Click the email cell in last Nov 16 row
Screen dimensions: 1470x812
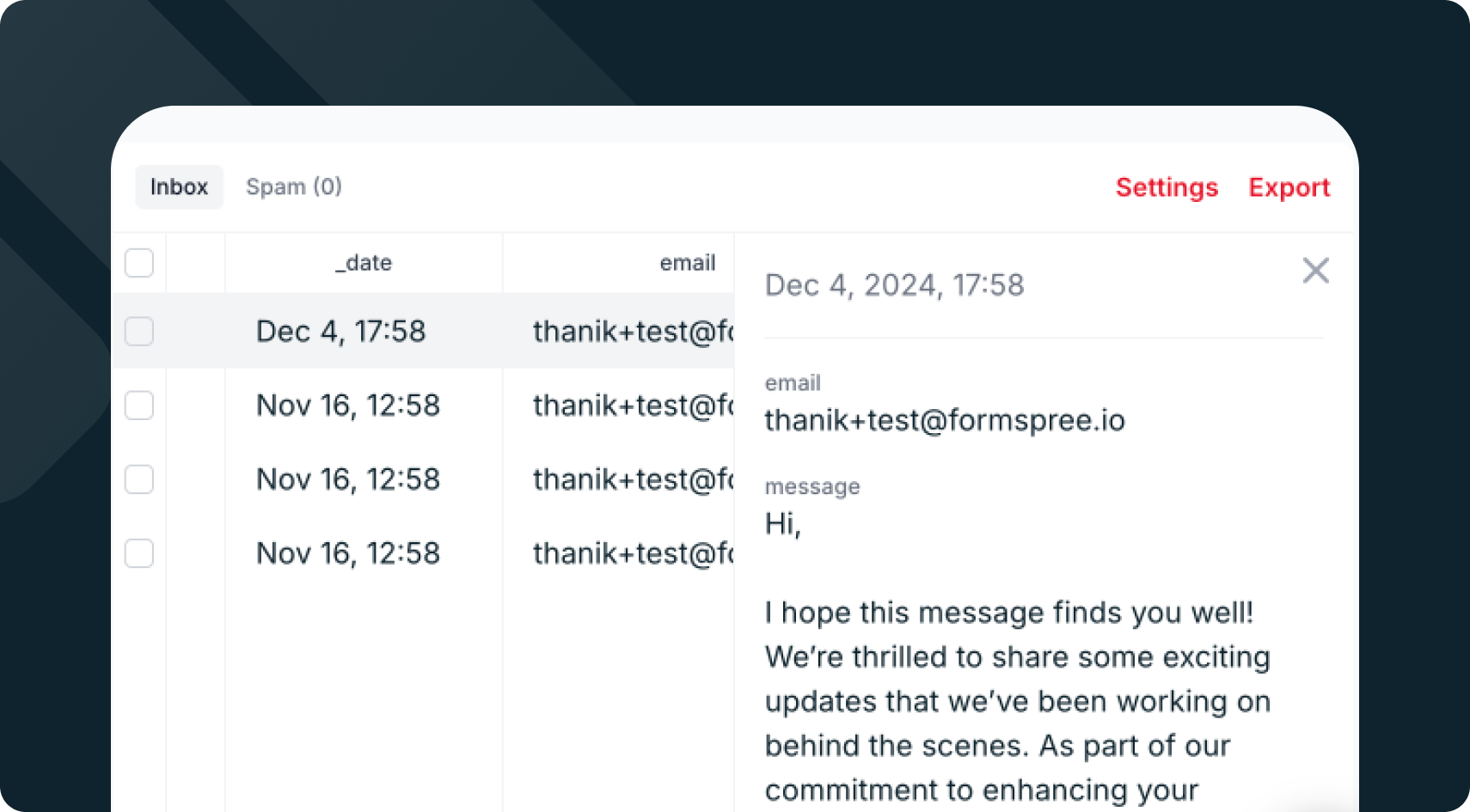coord(632,553)
